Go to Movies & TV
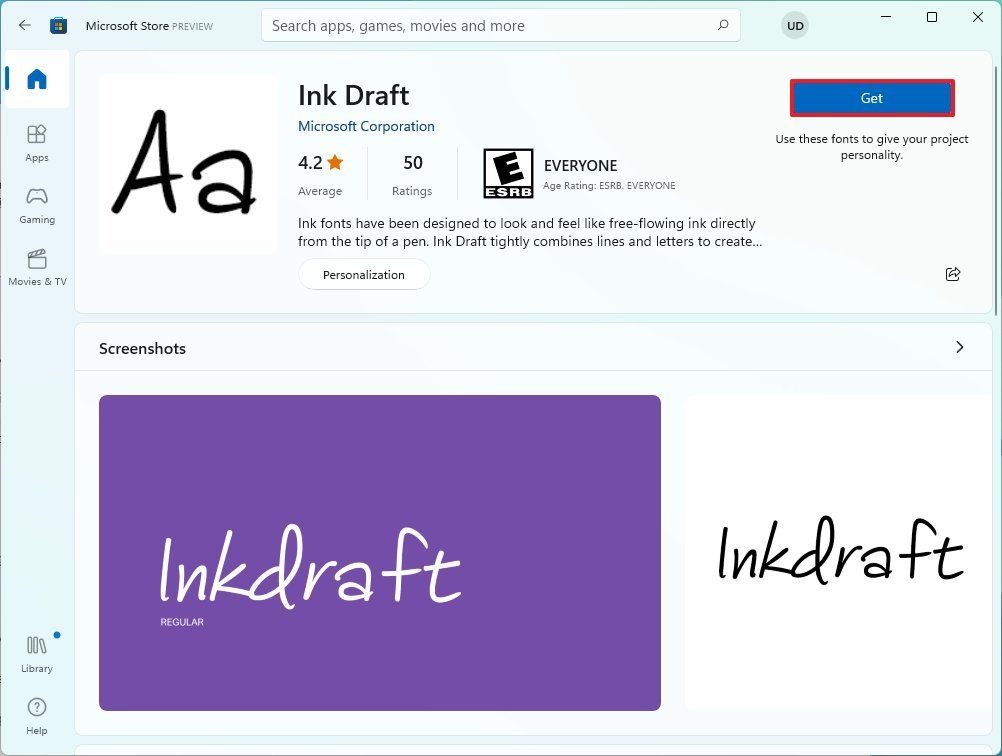Viewport: 1002px width, 756px height. [x=36, y=265]
